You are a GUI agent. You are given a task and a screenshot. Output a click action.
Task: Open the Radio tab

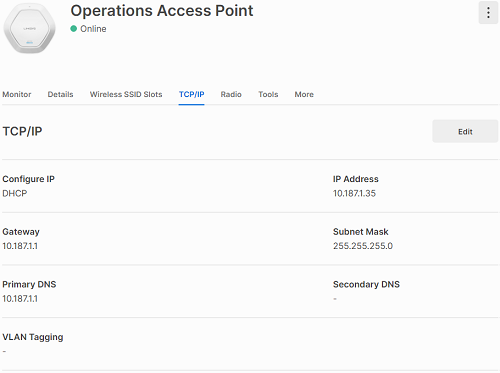[x=231, y=94]
